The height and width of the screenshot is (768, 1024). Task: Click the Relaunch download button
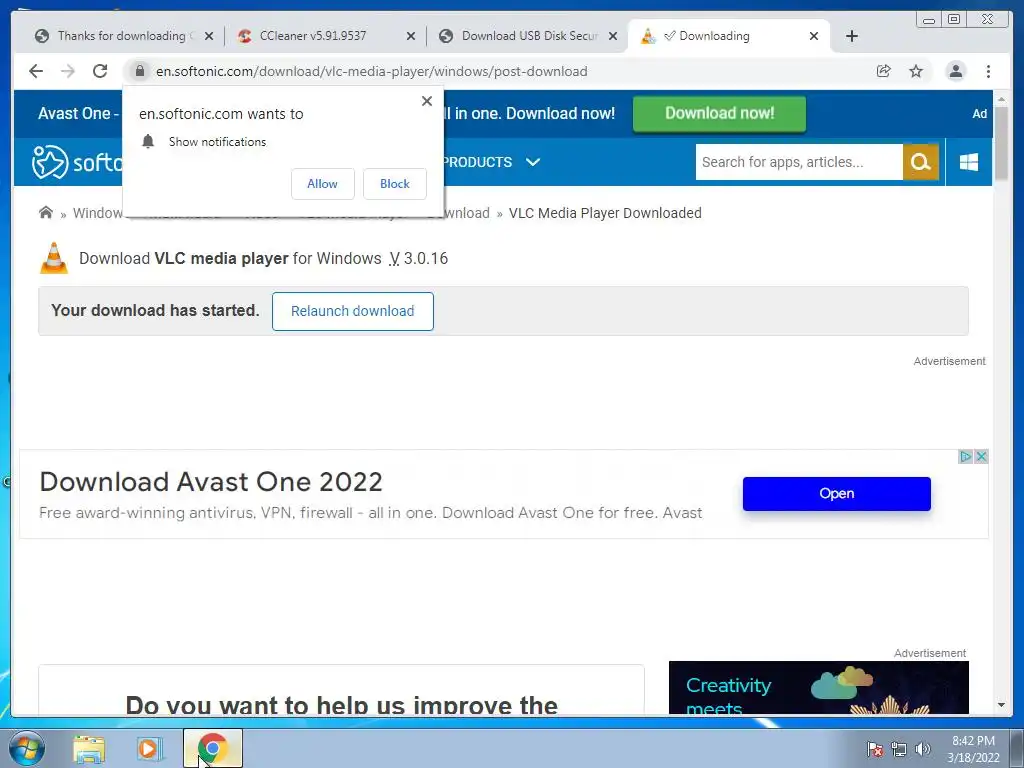click(x=353, y=311)
